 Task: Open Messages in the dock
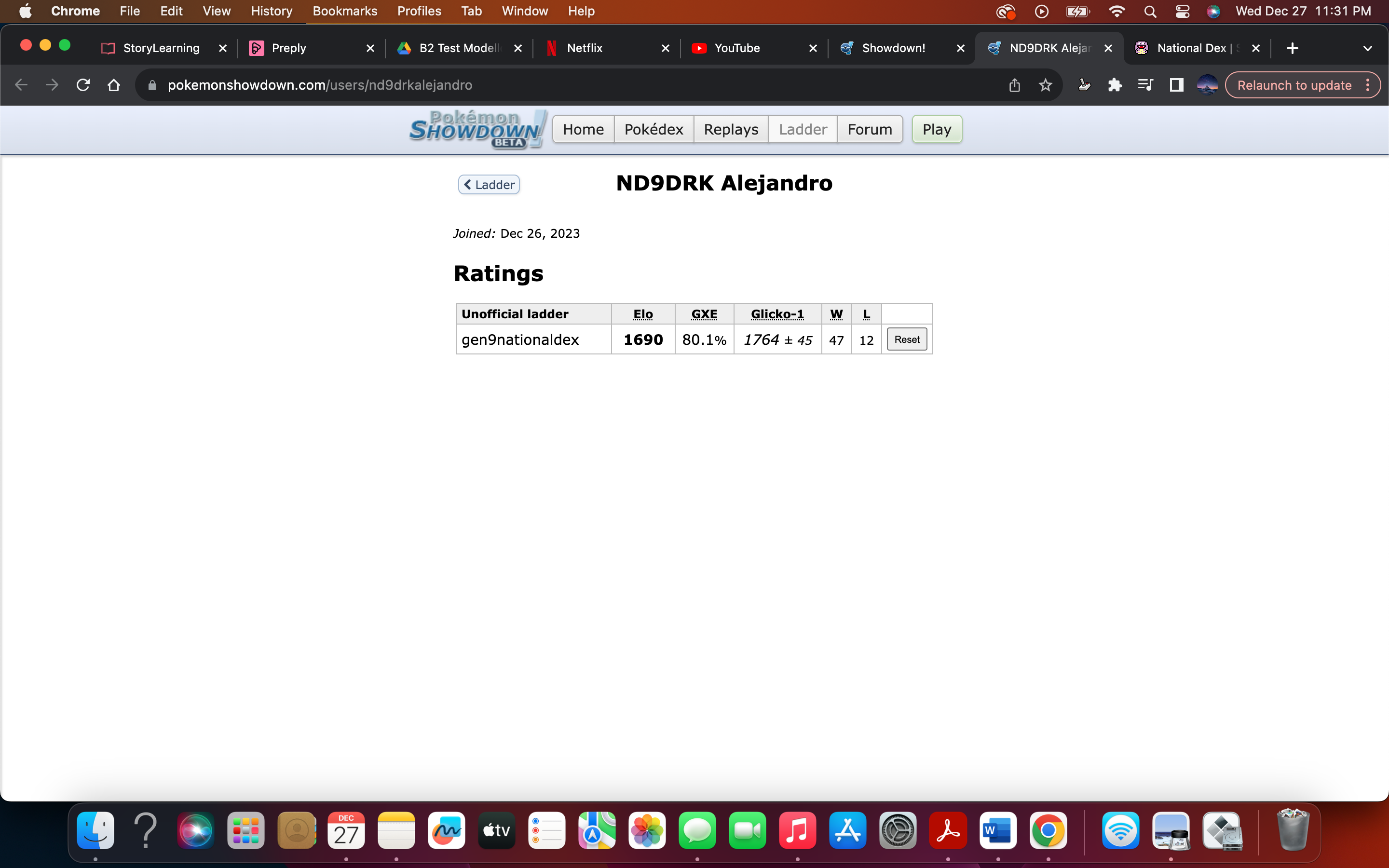click(697, 830)
